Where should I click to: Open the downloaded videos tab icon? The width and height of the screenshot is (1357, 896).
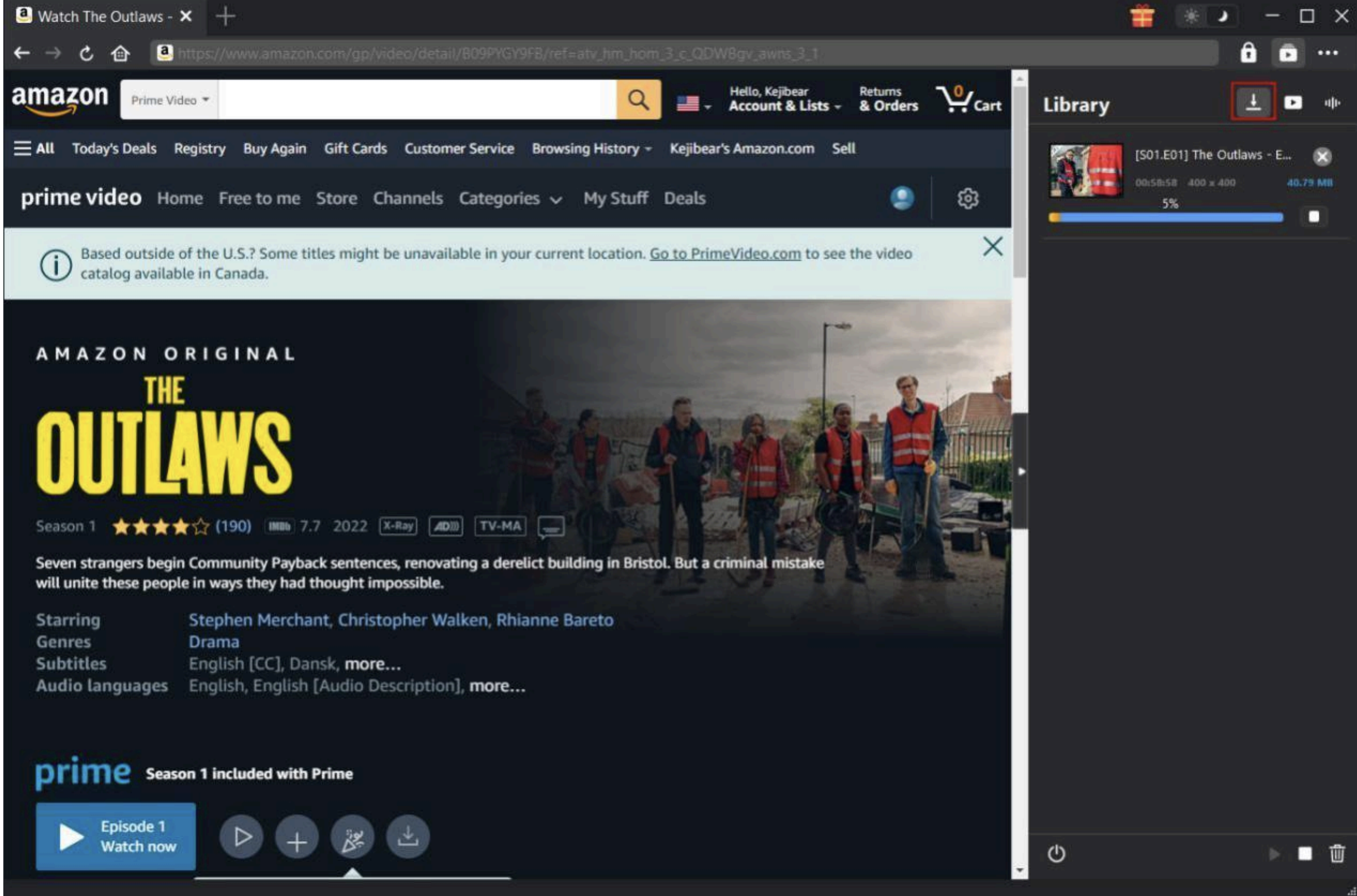point(1293,103)
